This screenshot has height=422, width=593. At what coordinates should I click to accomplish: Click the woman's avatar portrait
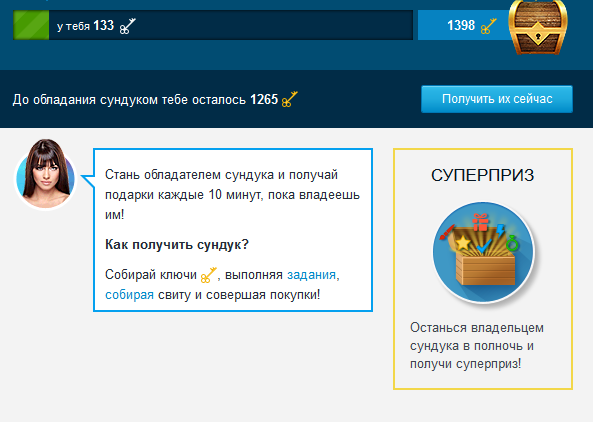45,174
